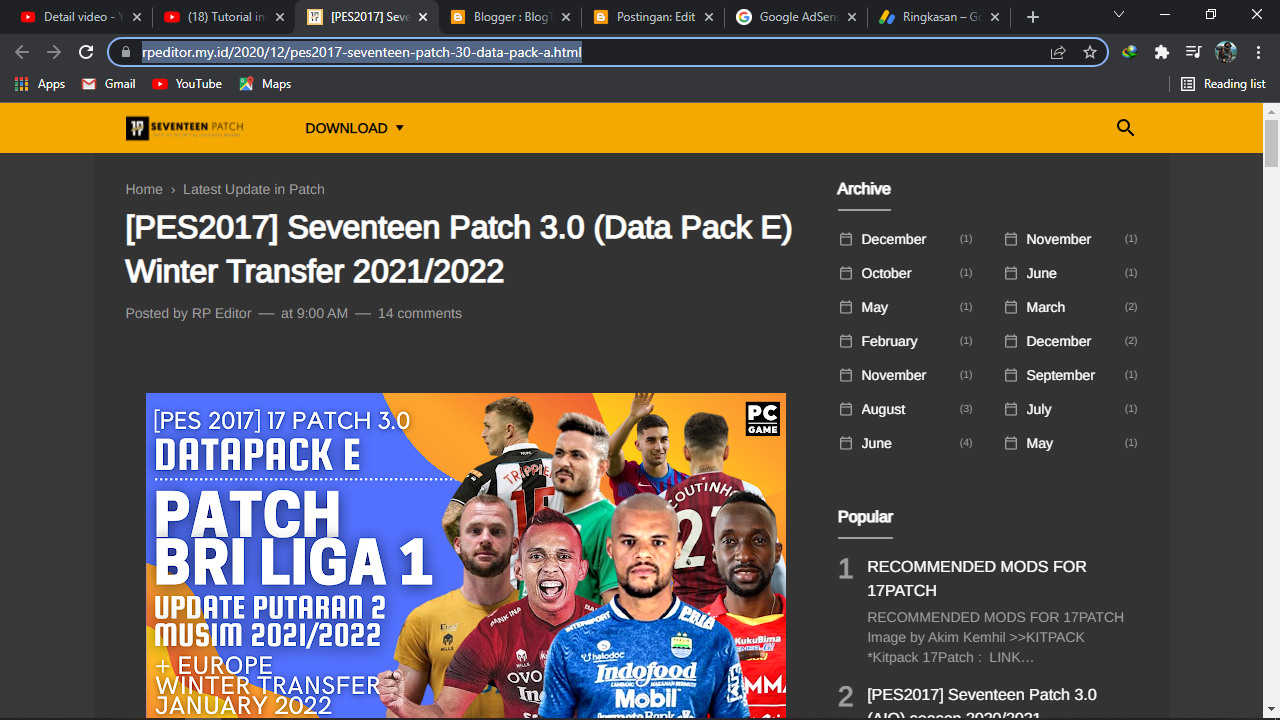Open the media control icon in toolbar
Image resolution: width=1280 pixels, height=720 pixels.
1194,52
